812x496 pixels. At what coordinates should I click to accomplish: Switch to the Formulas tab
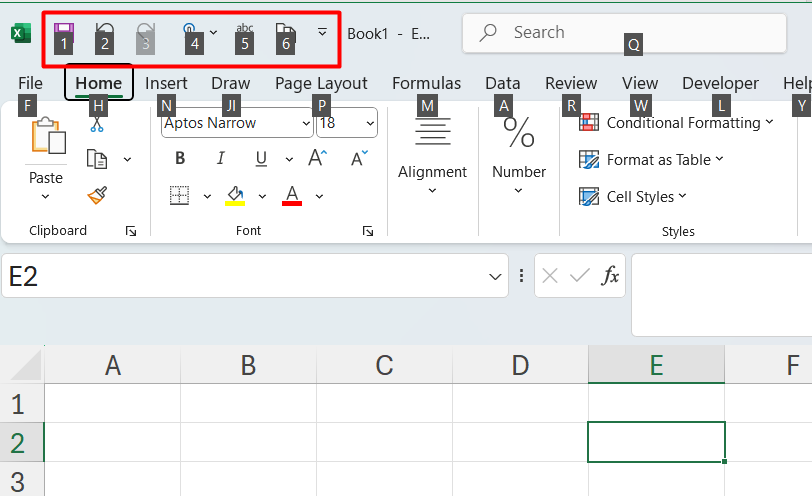point(426,83)
